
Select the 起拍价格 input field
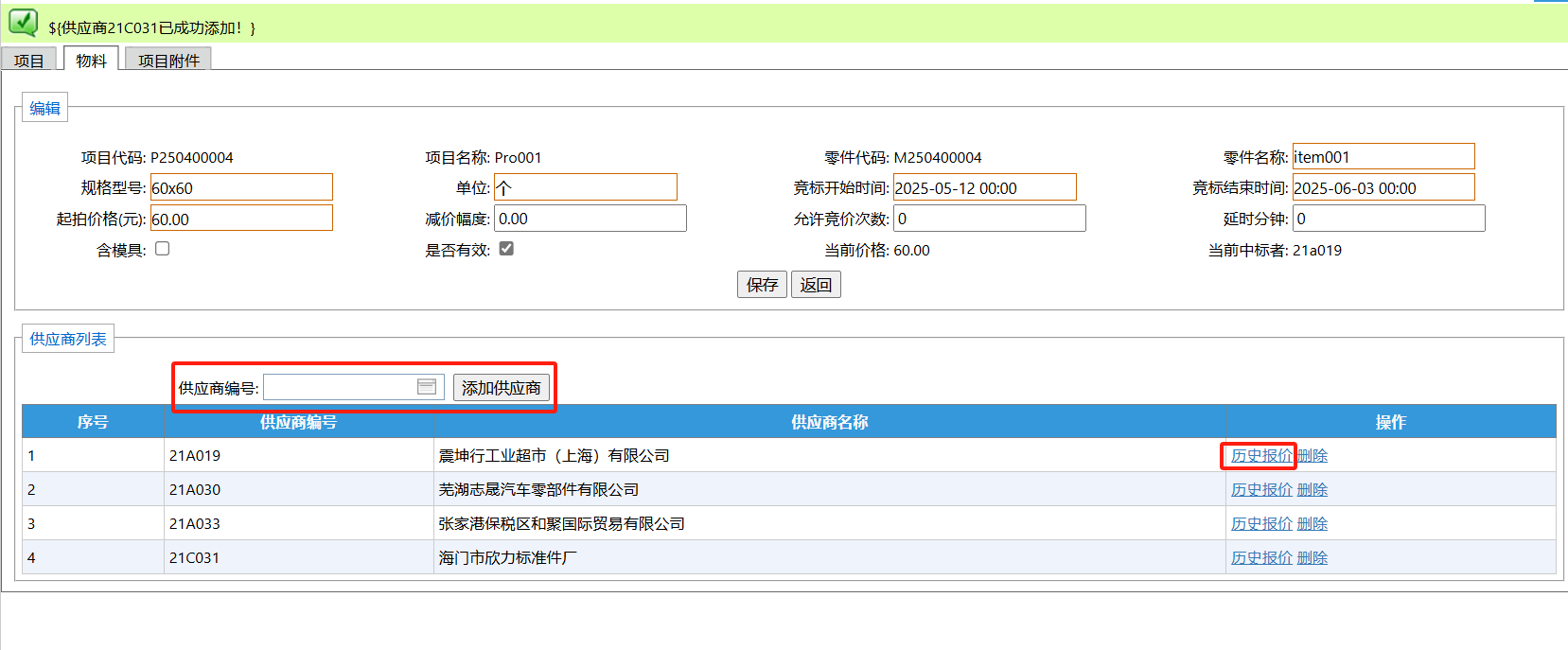click(241, 220)
